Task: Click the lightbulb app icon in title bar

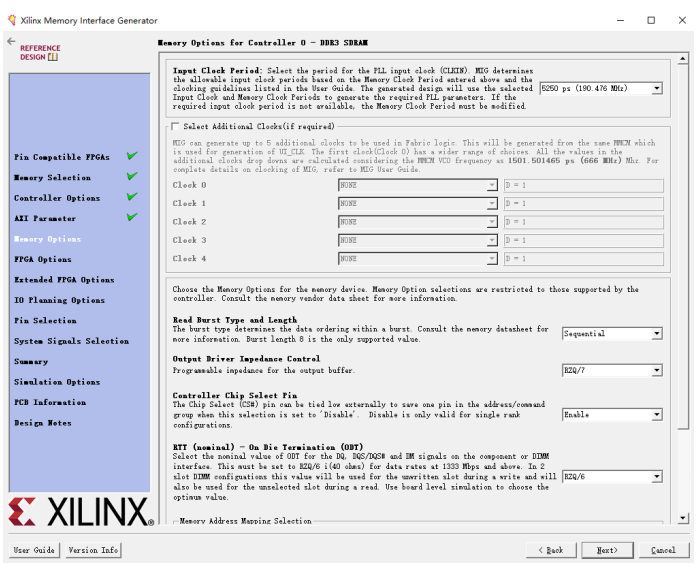Action: [x=12, y=20]
